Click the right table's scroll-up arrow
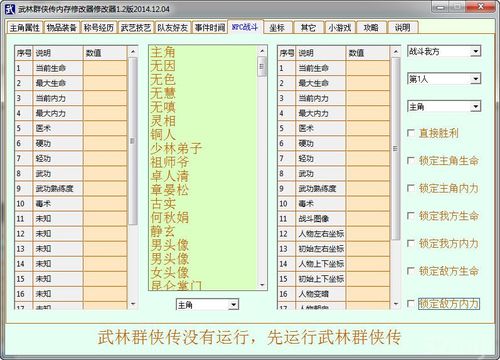This screenshot has height=360, width=500. tap(395, 52)
